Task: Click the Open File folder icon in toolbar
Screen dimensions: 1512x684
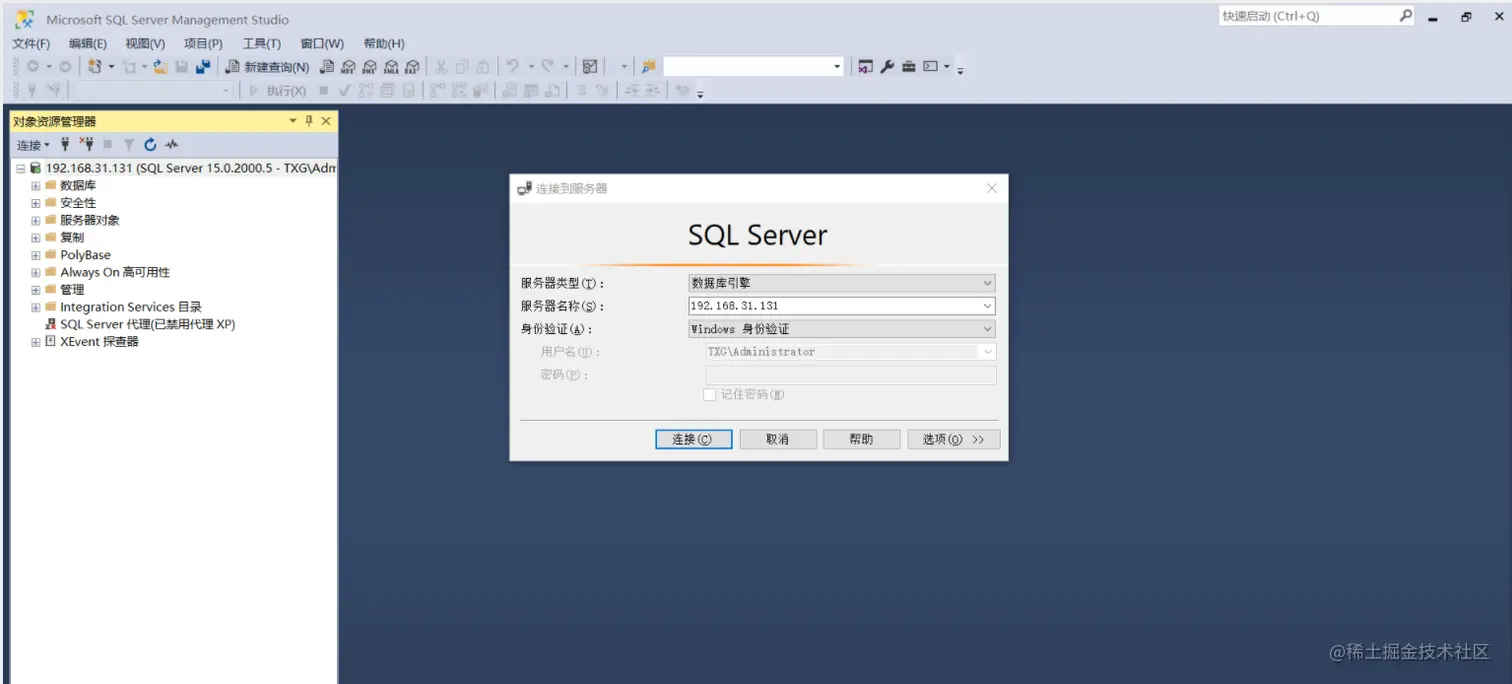Action: coord(159,66)
